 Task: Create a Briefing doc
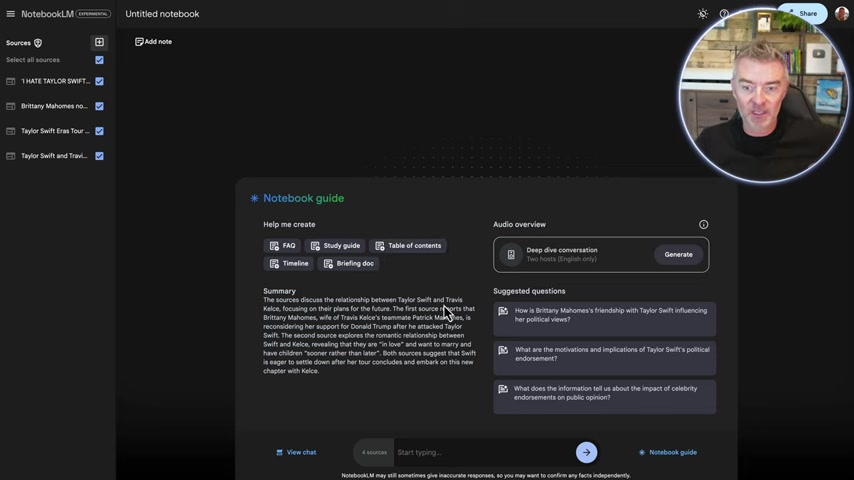(x=349, y=264)
